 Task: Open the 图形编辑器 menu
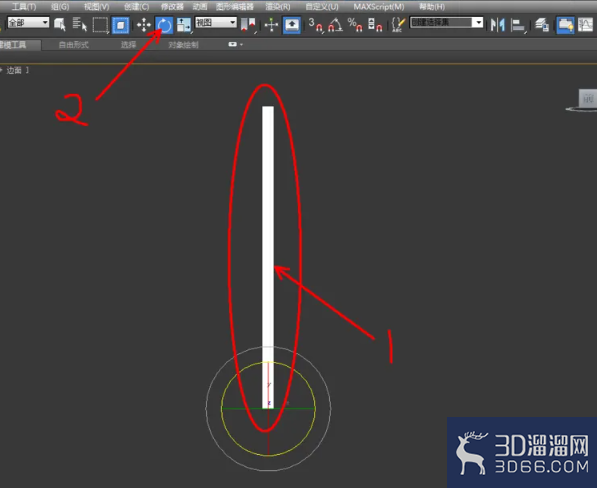coord(235,6)
